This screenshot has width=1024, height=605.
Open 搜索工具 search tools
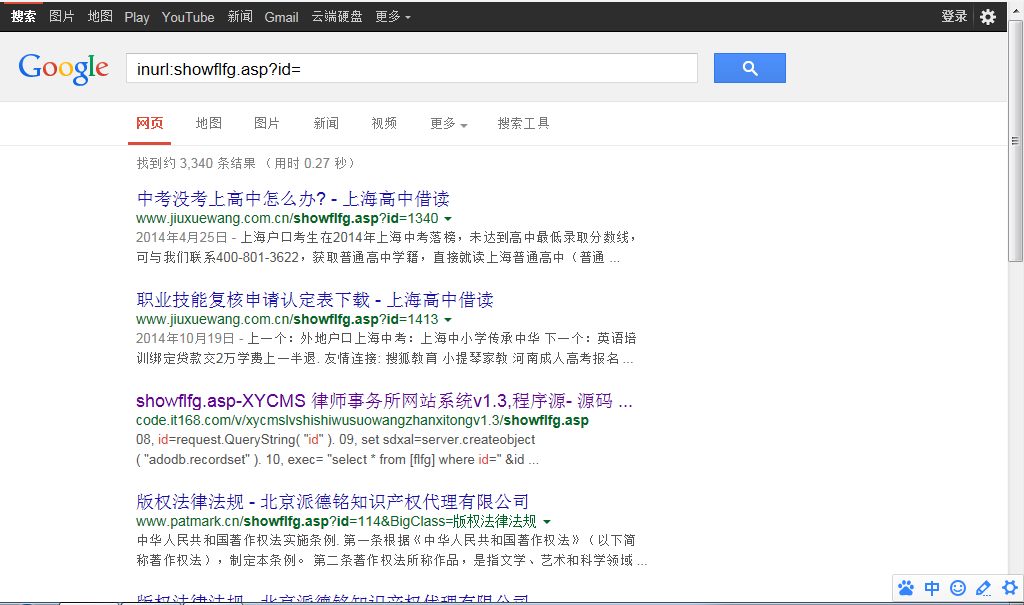click(x=523, y=123)
